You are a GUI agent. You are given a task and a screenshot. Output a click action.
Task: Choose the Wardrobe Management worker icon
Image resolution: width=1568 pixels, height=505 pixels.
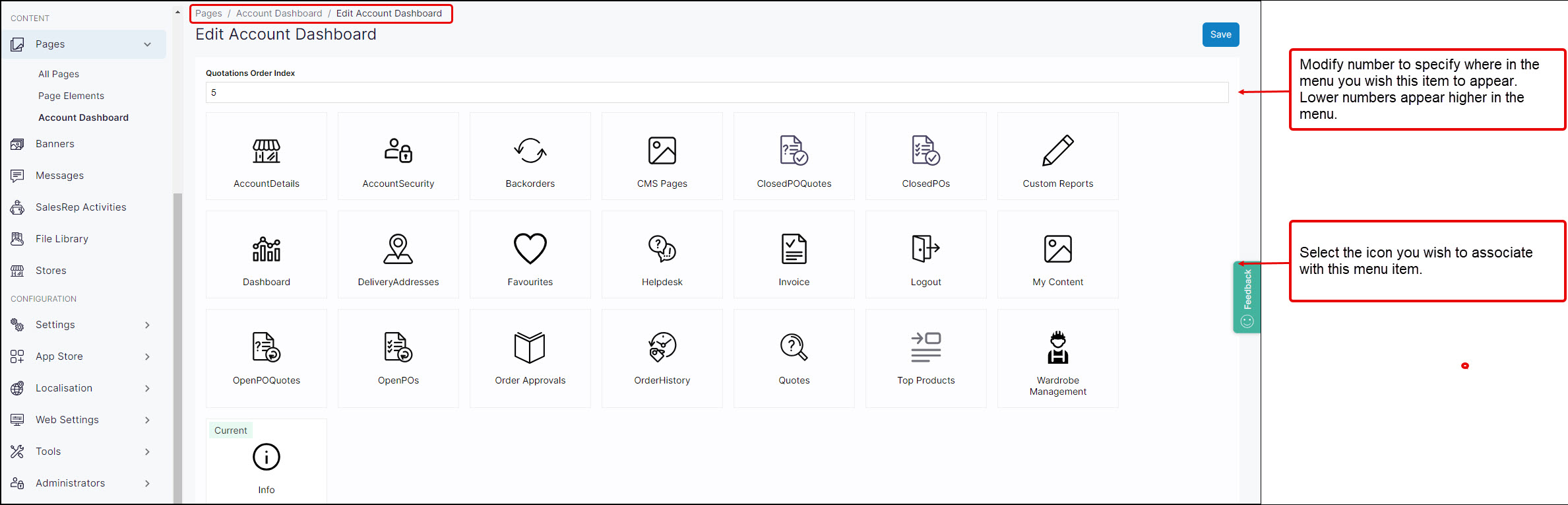coord(1057,347)
